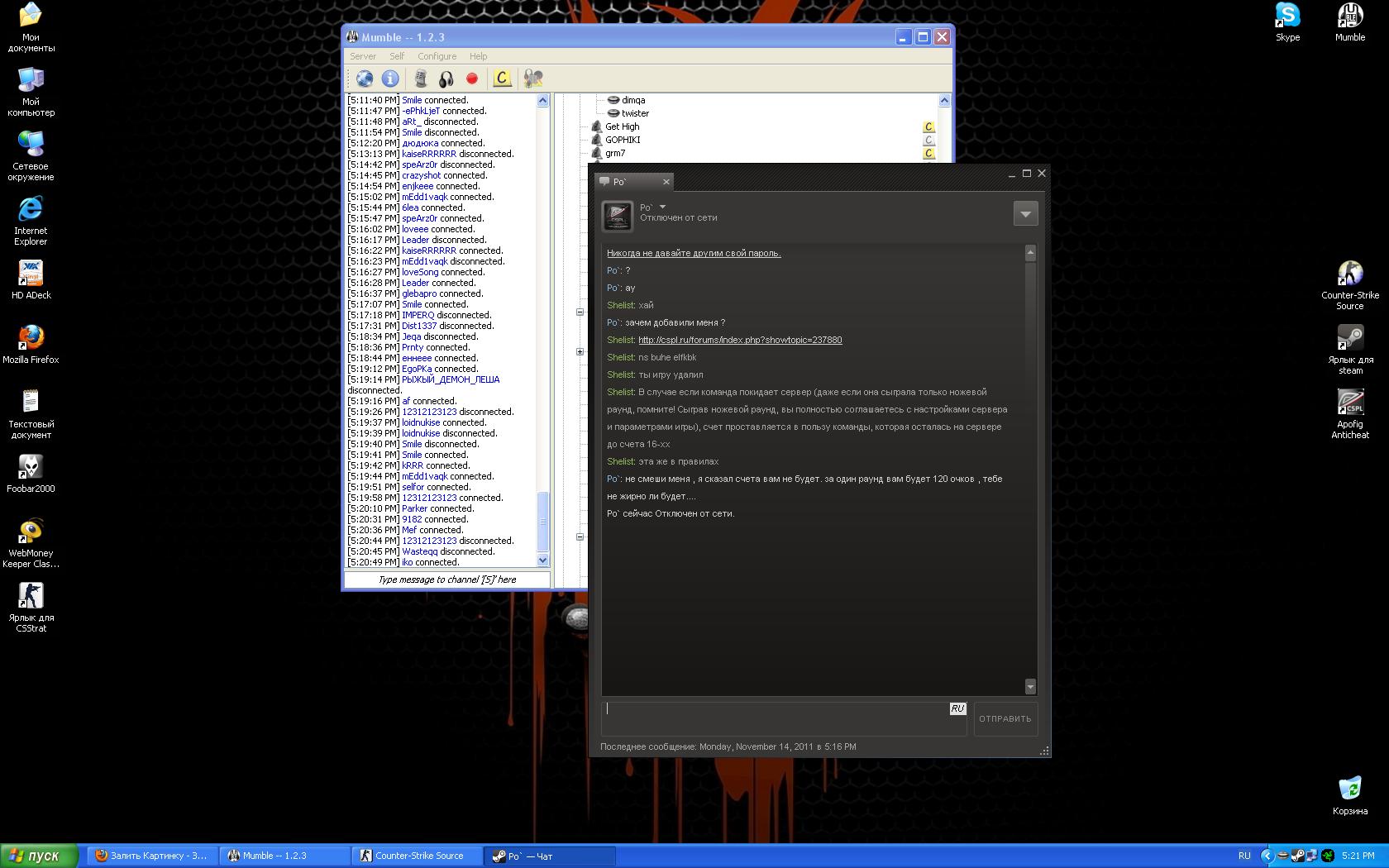Toggle deafen self headphones in Mumble
Viewport: 1389px width, 868px height.
[446, 79]
